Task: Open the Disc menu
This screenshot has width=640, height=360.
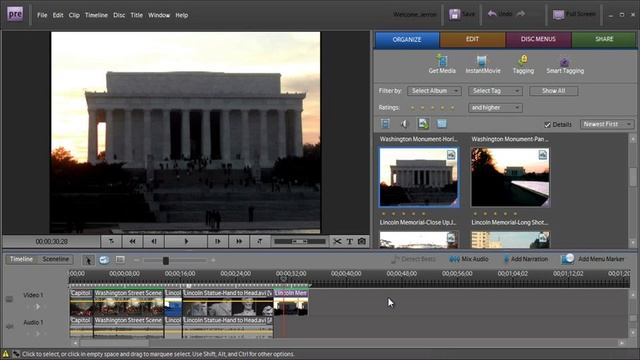Action: click(x=119, y=15)
